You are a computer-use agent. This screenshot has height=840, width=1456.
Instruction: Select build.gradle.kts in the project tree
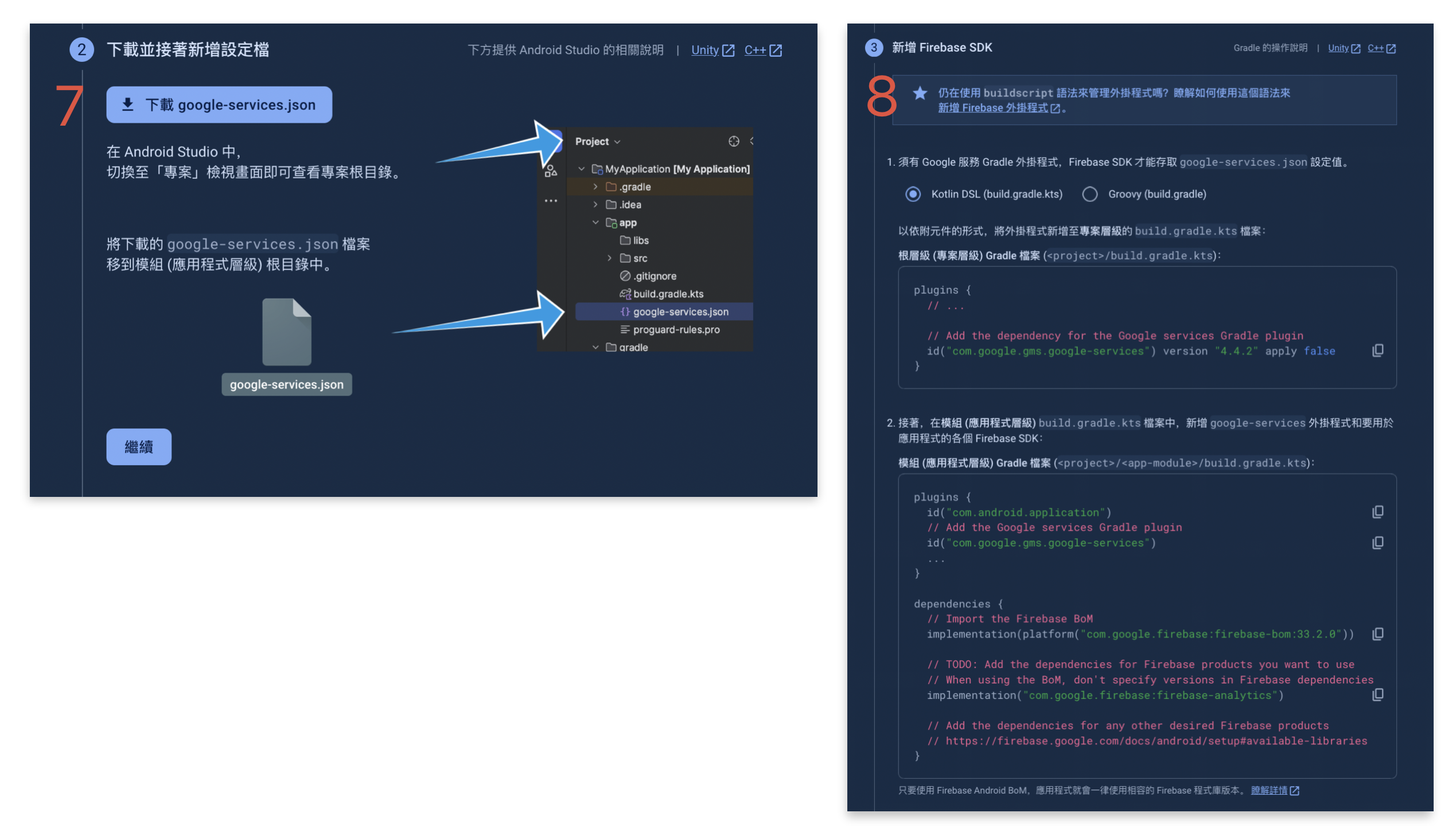pyautogui.click(x=668, y=294)
